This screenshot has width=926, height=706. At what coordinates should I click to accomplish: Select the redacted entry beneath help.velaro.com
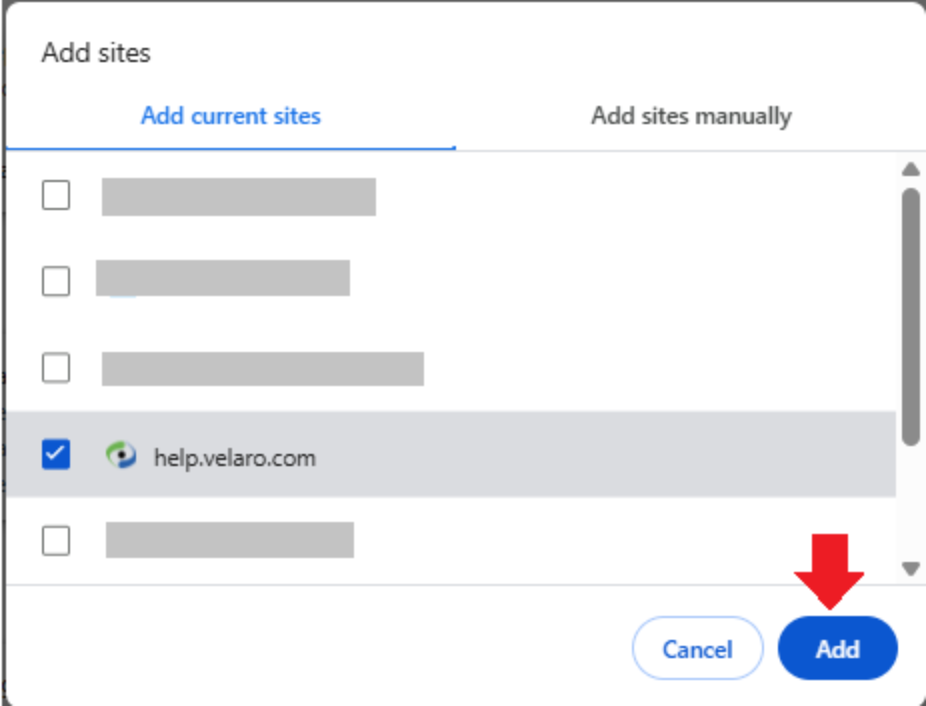[x=230, y=540]
